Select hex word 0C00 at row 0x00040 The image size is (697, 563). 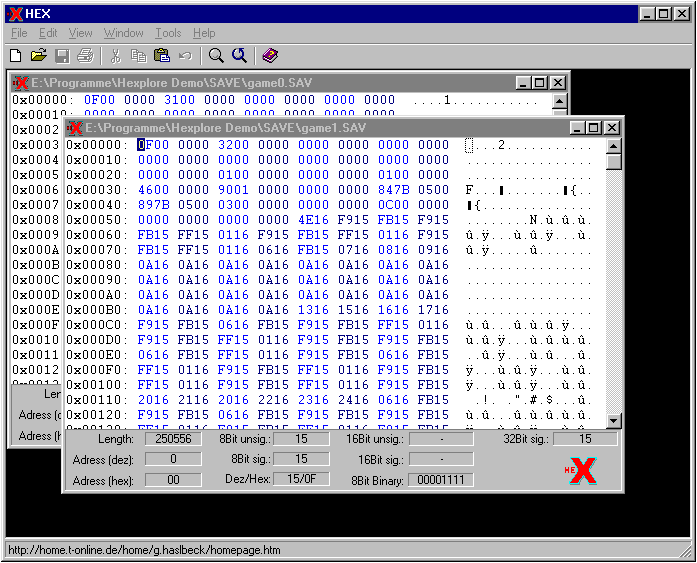pyautogui.click(x=393, y=205)
